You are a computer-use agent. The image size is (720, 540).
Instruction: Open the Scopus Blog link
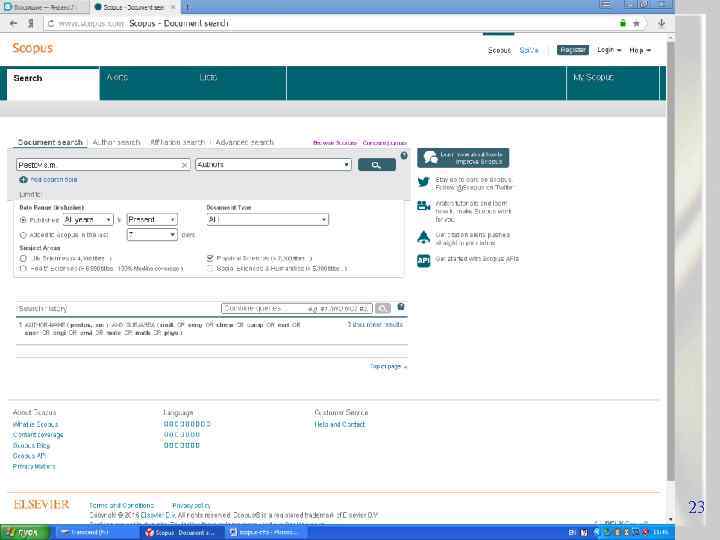coord(31,445)
